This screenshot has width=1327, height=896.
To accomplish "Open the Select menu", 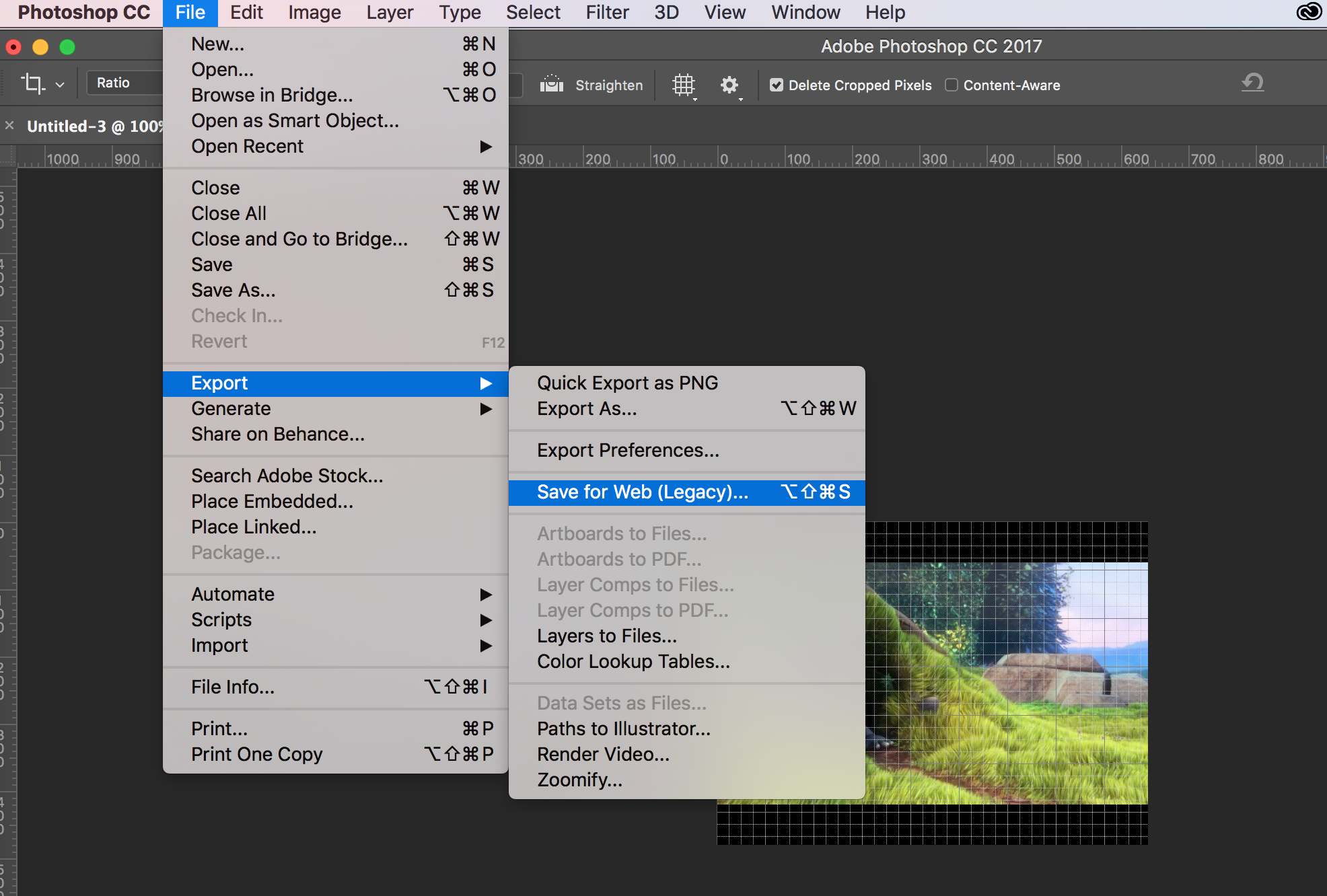I will (x=533, y=12).
